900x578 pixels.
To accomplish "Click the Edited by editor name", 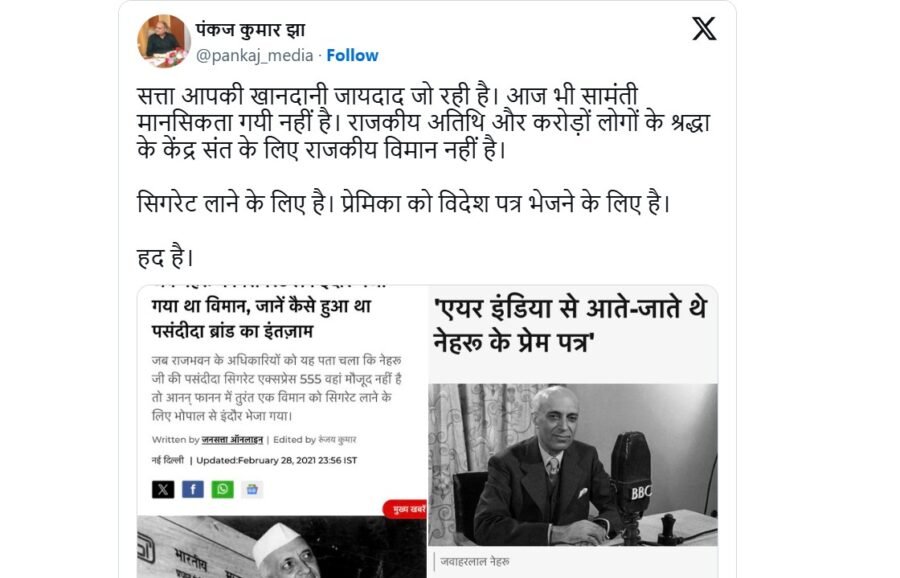I will [x=336, y=440].
